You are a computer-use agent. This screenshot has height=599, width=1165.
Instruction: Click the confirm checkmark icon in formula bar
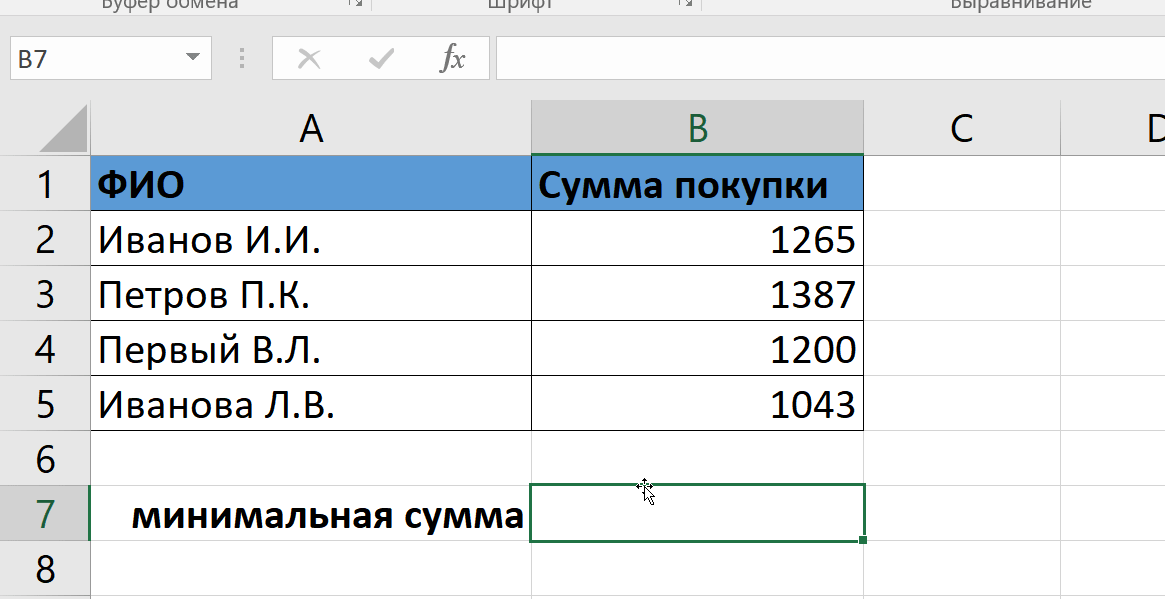pyautogui.click(x=381, y=58)
